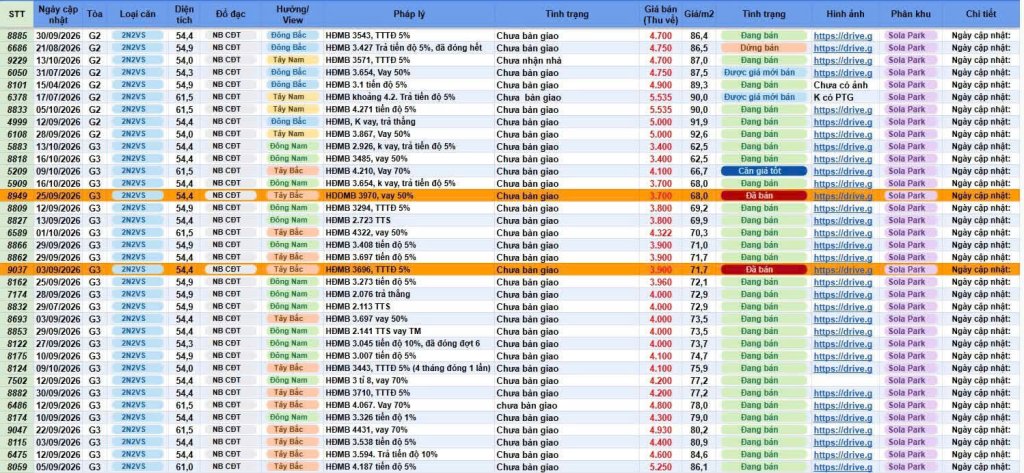Select date 13/10/2026 in row 9229
The image size is (1024, 473).
(58, 61)
